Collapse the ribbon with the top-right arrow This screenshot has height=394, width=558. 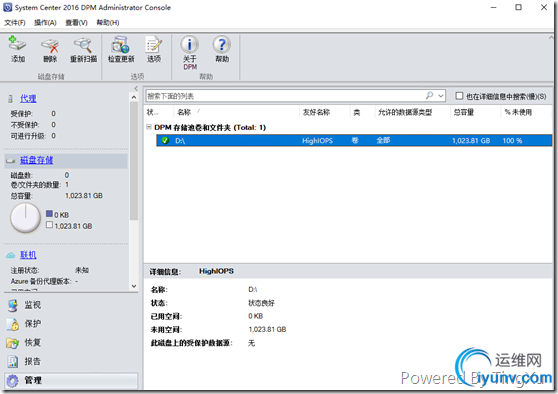551,37
